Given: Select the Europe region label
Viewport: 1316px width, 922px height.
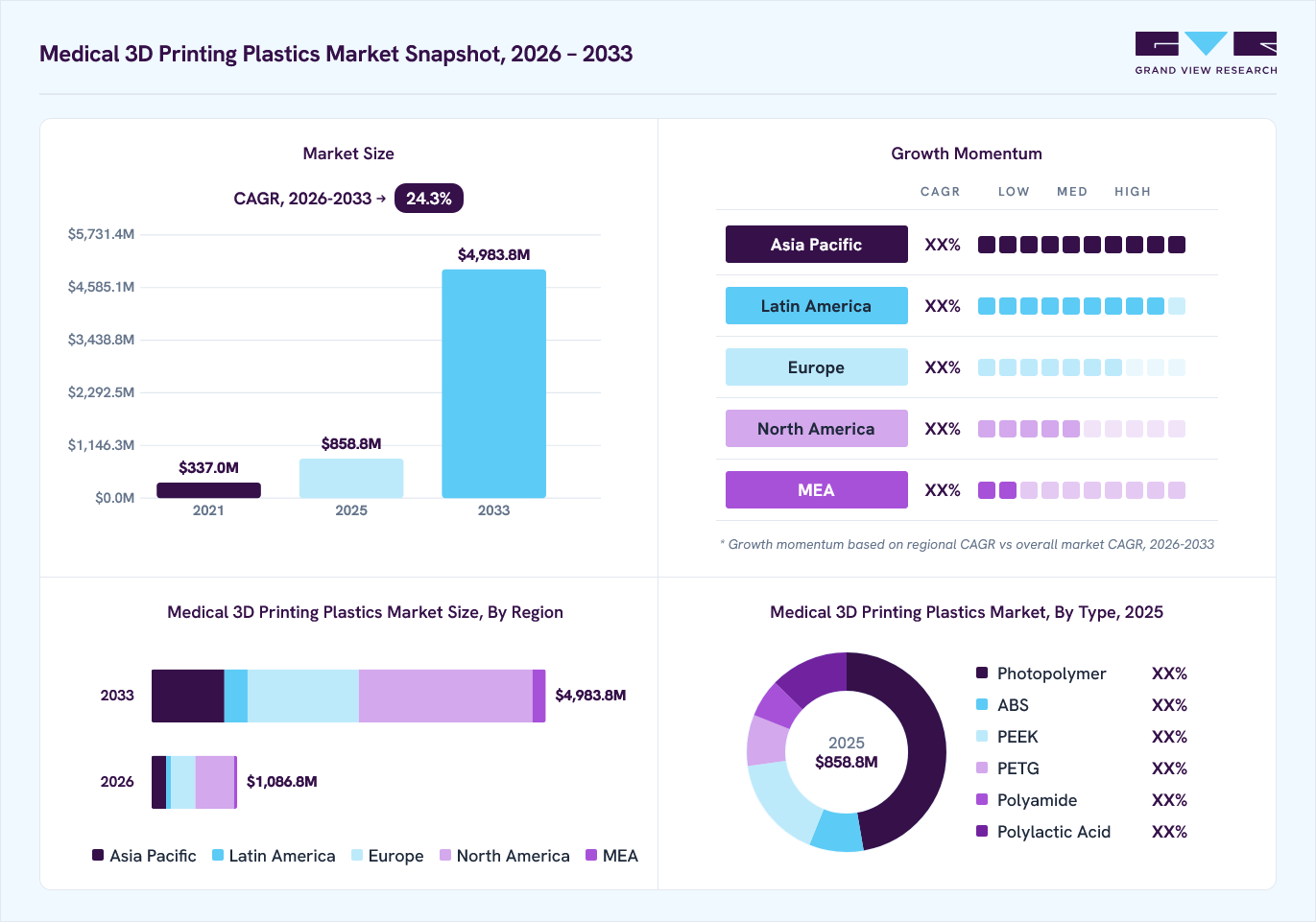Looking at the screenshot, I should pos(816,367).
